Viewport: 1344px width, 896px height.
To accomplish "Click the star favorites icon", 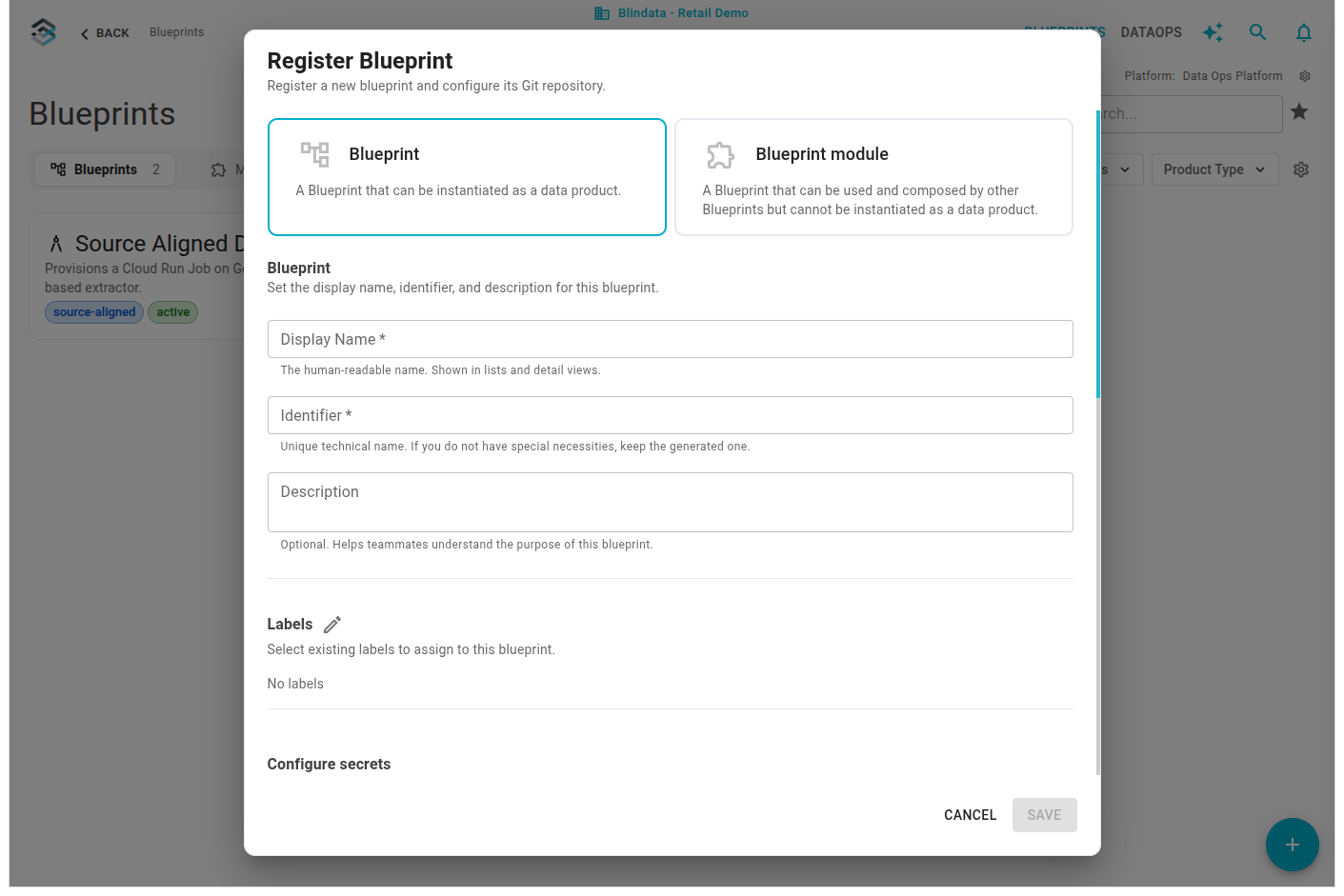I will 1299,112.
